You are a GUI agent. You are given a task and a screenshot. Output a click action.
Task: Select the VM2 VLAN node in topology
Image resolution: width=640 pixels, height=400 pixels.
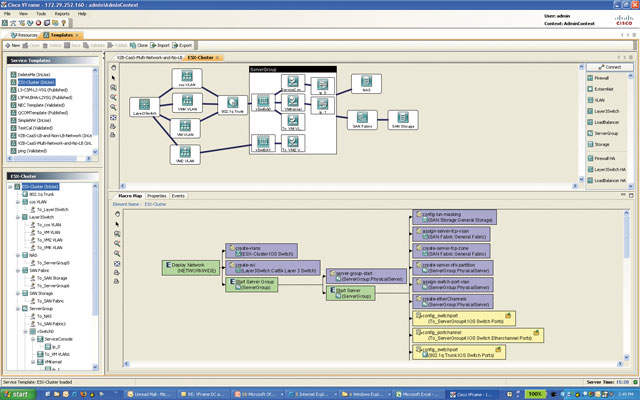pos(185,155)
